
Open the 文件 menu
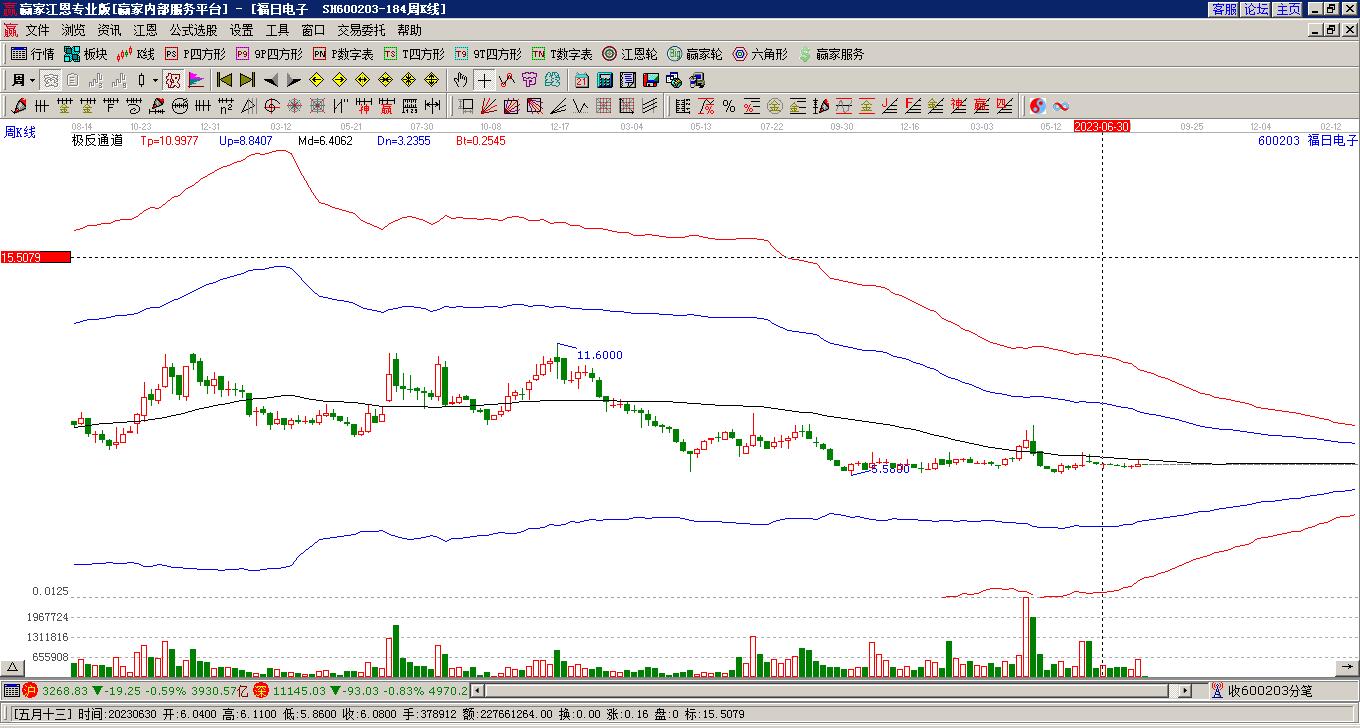[37, 30]
